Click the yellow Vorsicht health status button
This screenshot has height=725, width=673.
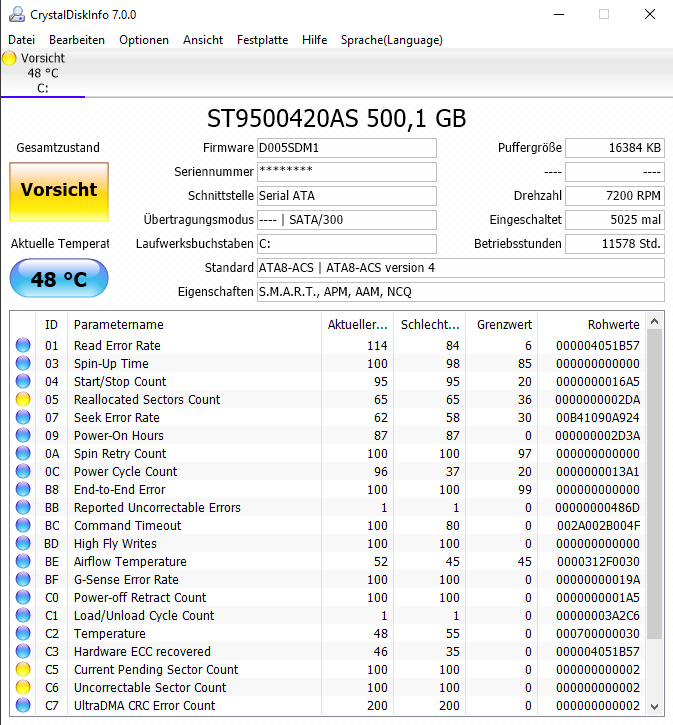click(x=59, y=191)
